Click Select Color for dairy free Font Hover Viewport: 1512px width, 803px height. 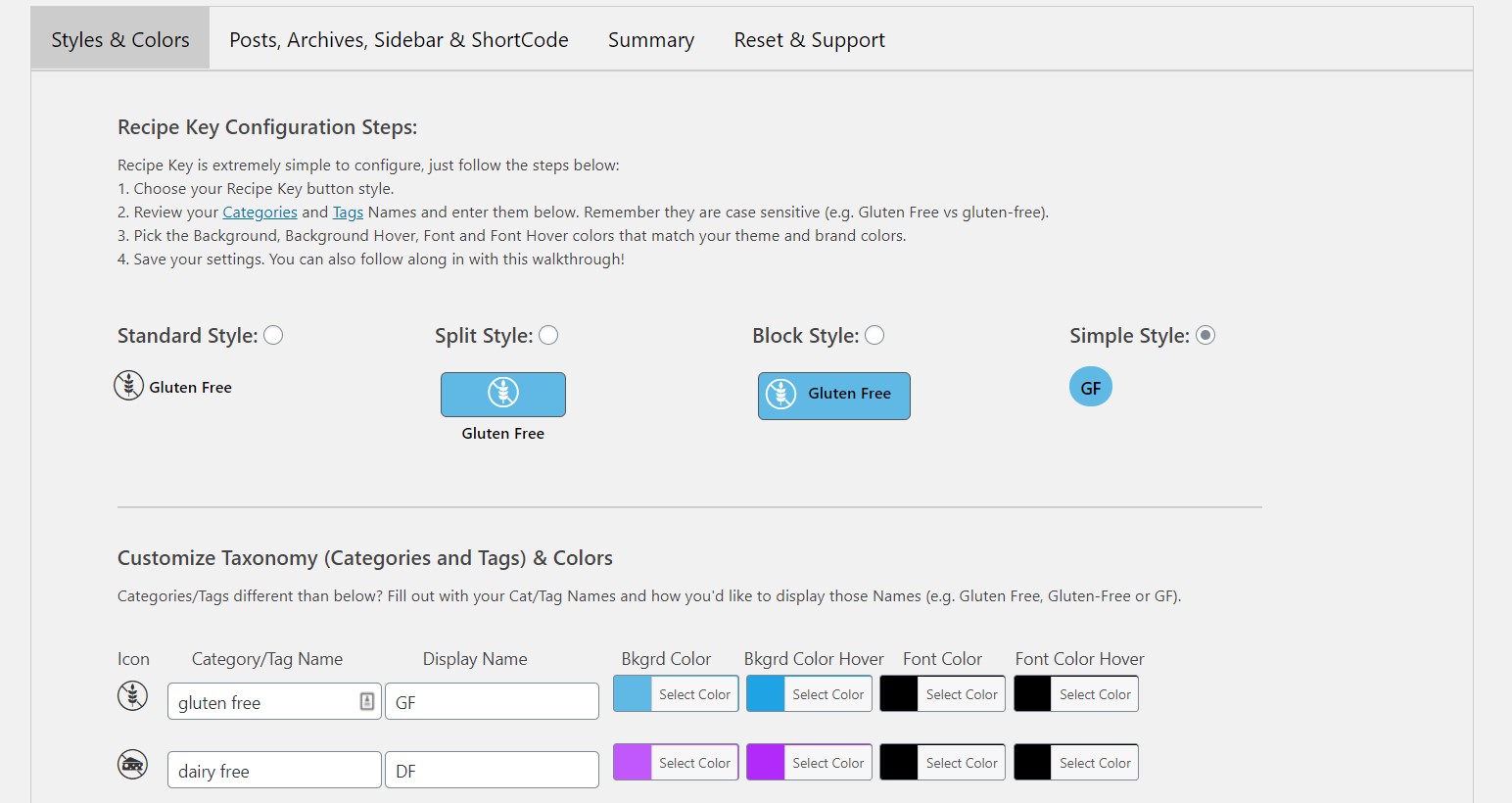tap(1095, 763)
